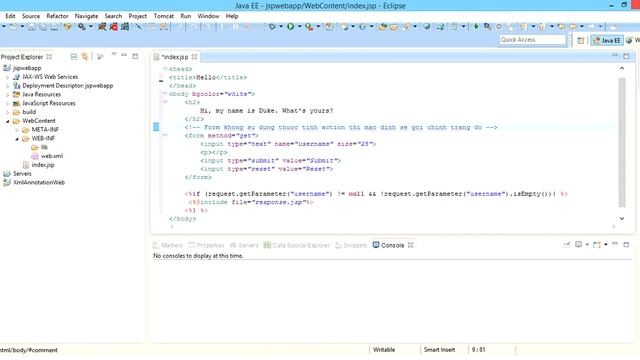Image resolution: width=640 pixels, height=360 pixels.
Task: Switch to the Servers tab
Action: pyautogui.click(x=244, y=245)
